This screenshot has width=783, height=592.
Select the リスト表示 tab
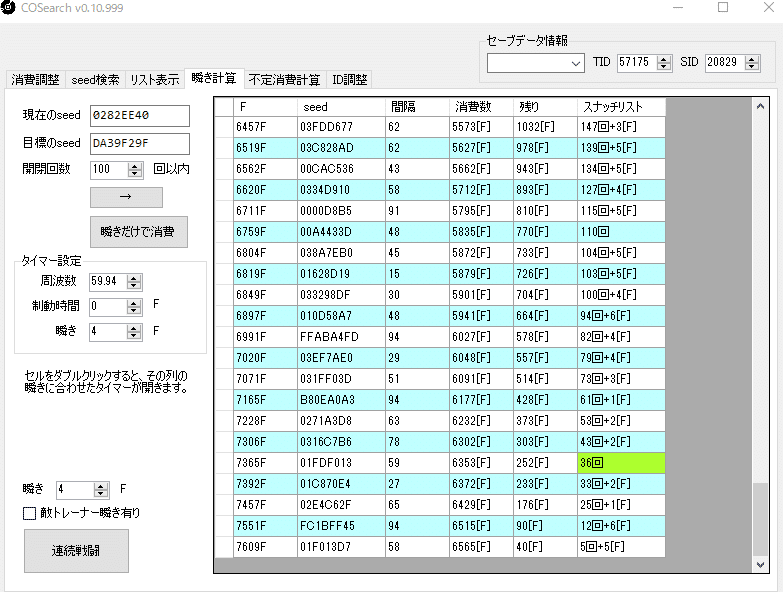(155, 80)
